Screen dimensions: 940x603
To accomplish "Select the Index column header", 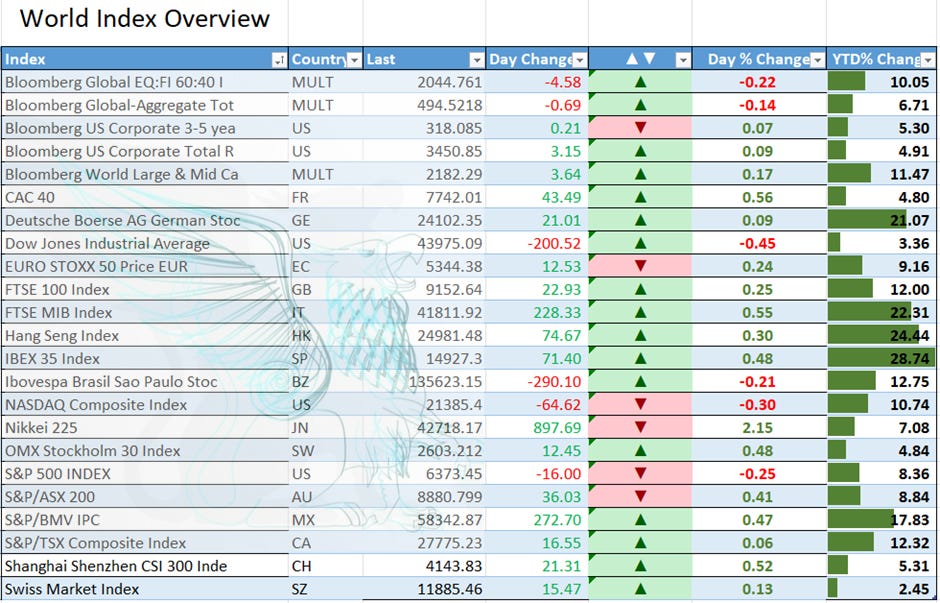I will click(x=144, y=59).
